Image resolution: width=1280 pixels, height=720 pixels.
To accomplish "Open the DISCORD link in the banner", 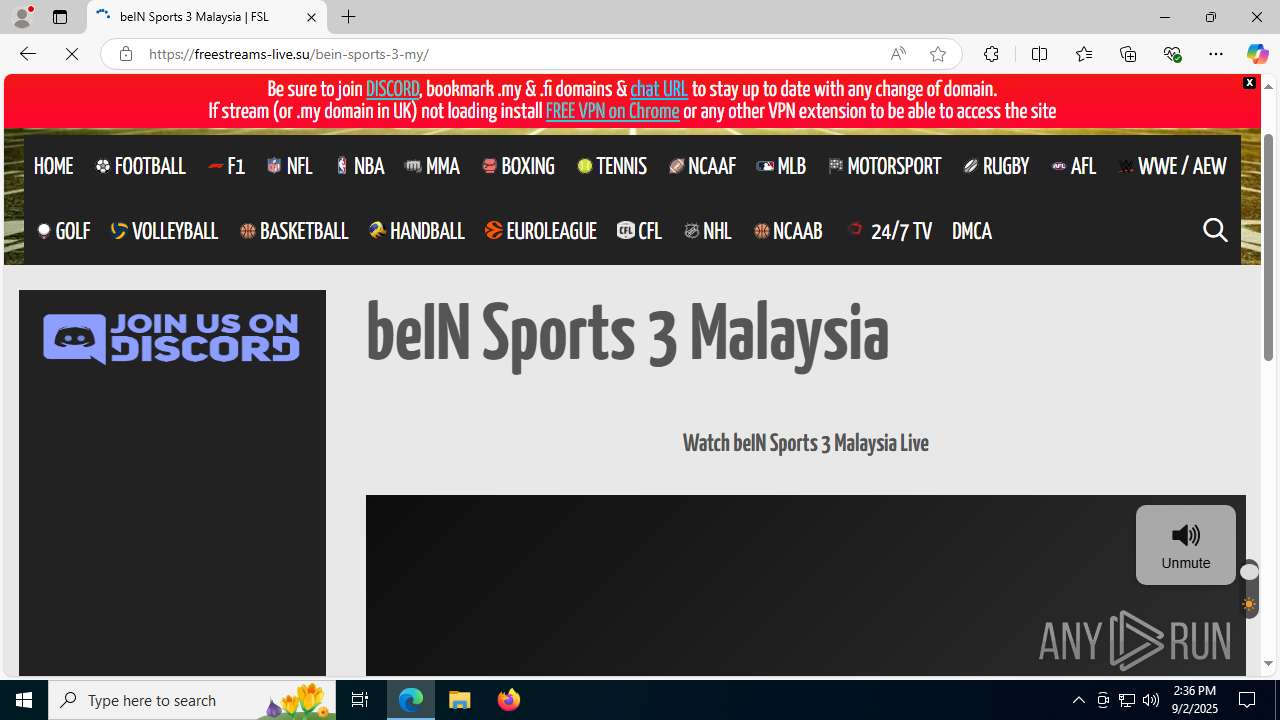I will click(x=392, y=89).
